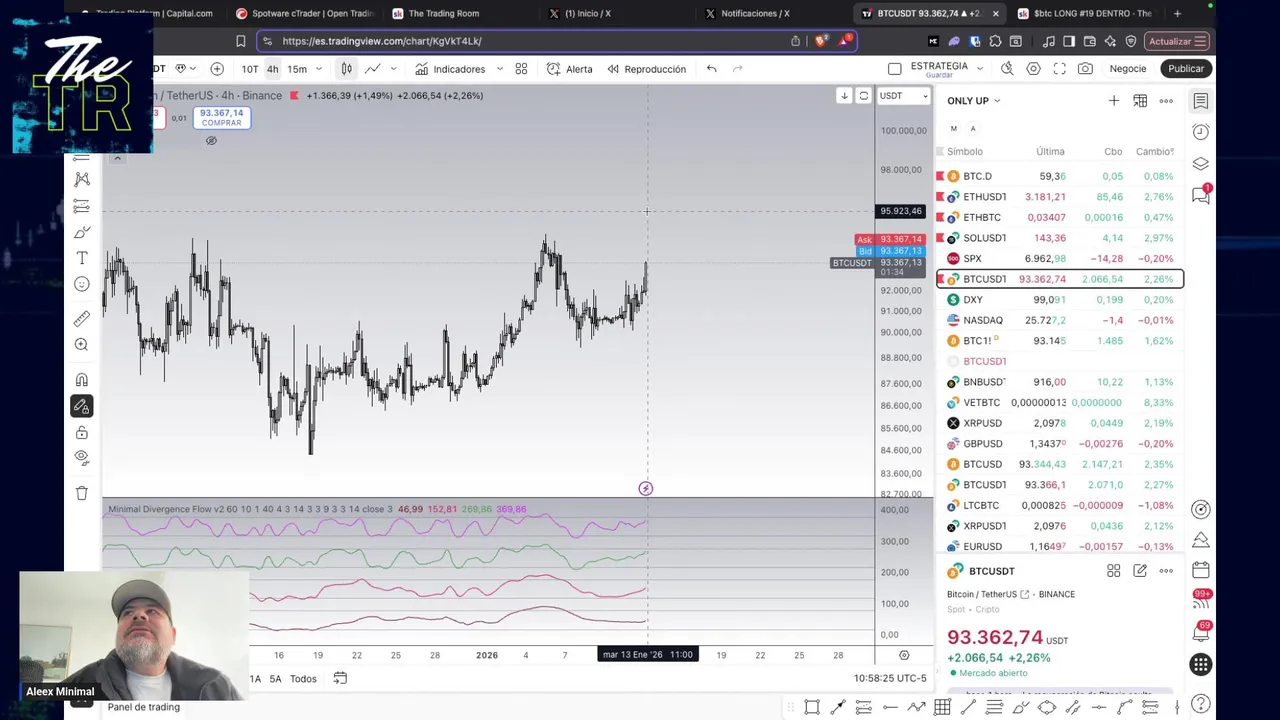Select the text drawing tool
Viewport: 1280px width, 720px height.
pyautogui.click(x=82, y=258)
